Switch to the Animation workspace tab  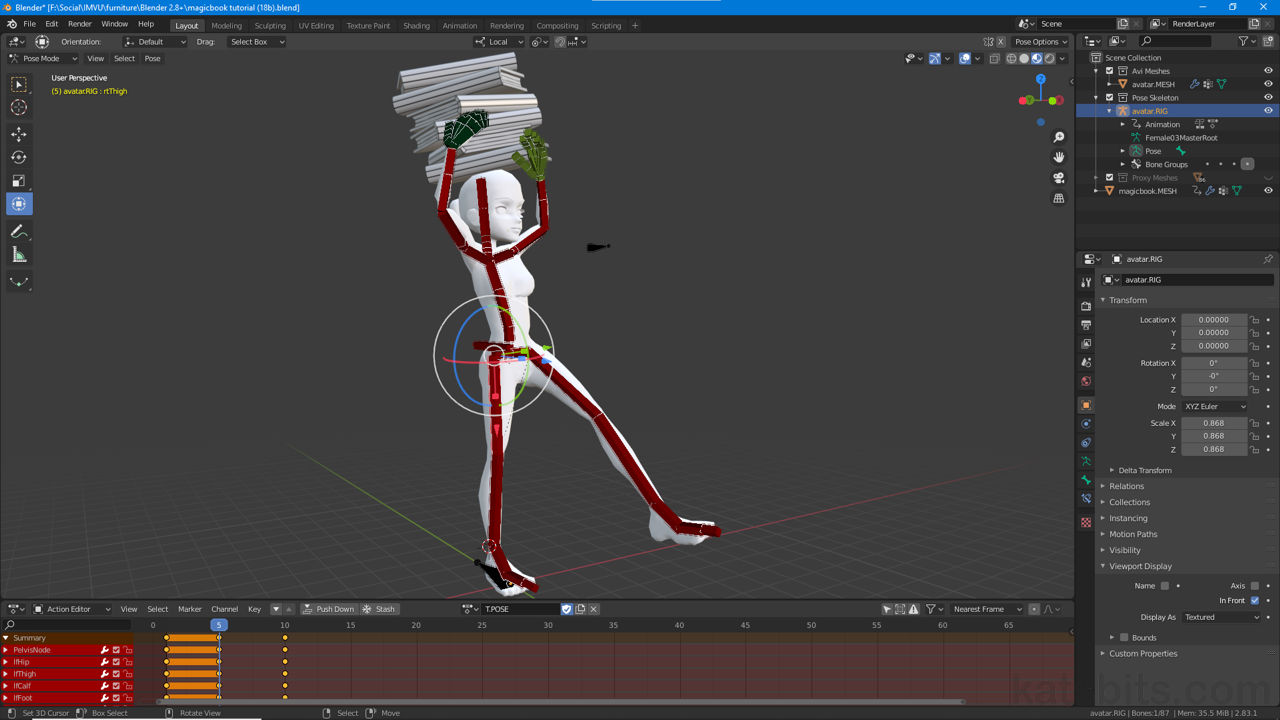click(x=460, y=25)
